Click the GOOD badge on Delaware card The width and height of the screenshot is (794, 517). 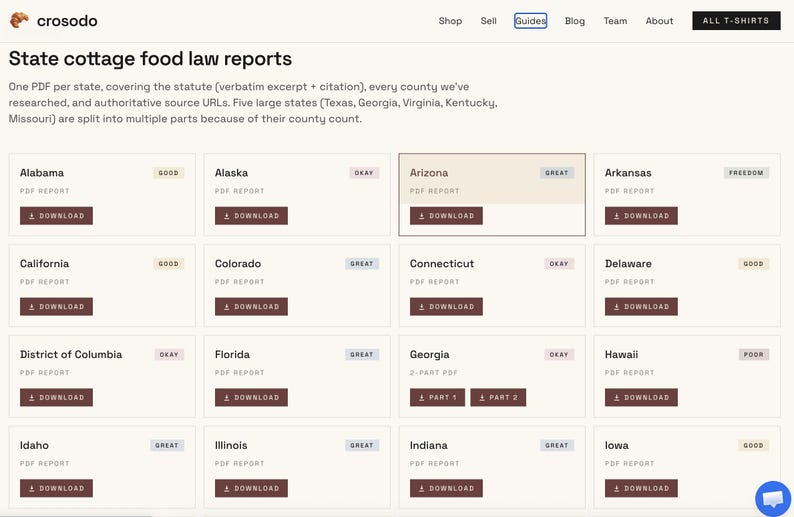tap(753, 263)
